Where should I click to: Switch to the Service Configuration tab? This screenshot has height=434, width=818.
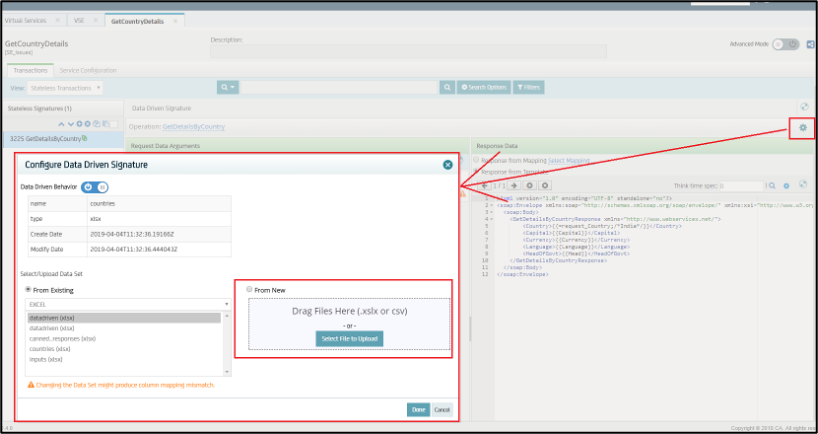tap(88, 70)
